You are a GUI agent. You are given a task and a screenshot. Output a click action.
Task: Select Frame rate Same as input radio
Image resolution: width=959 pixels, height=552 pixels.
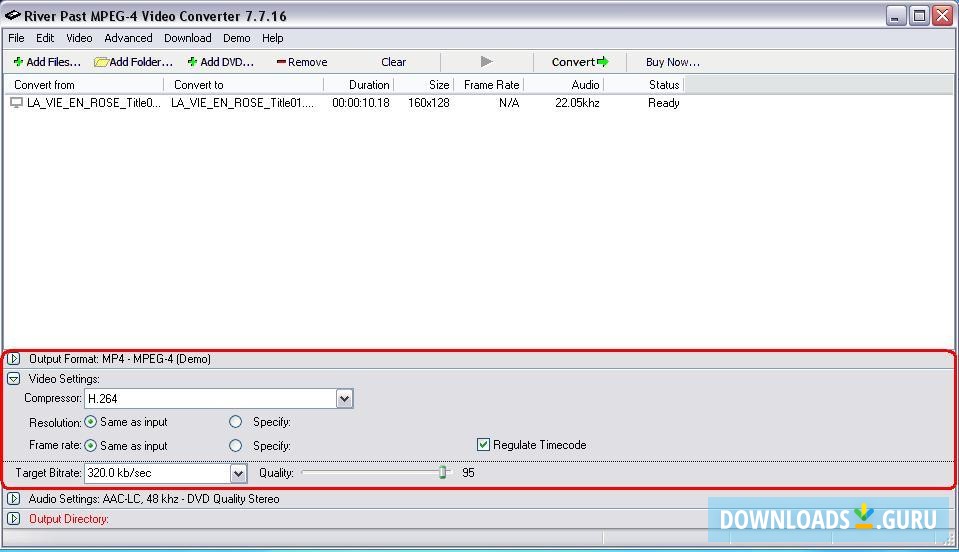(x=91, y=446)
